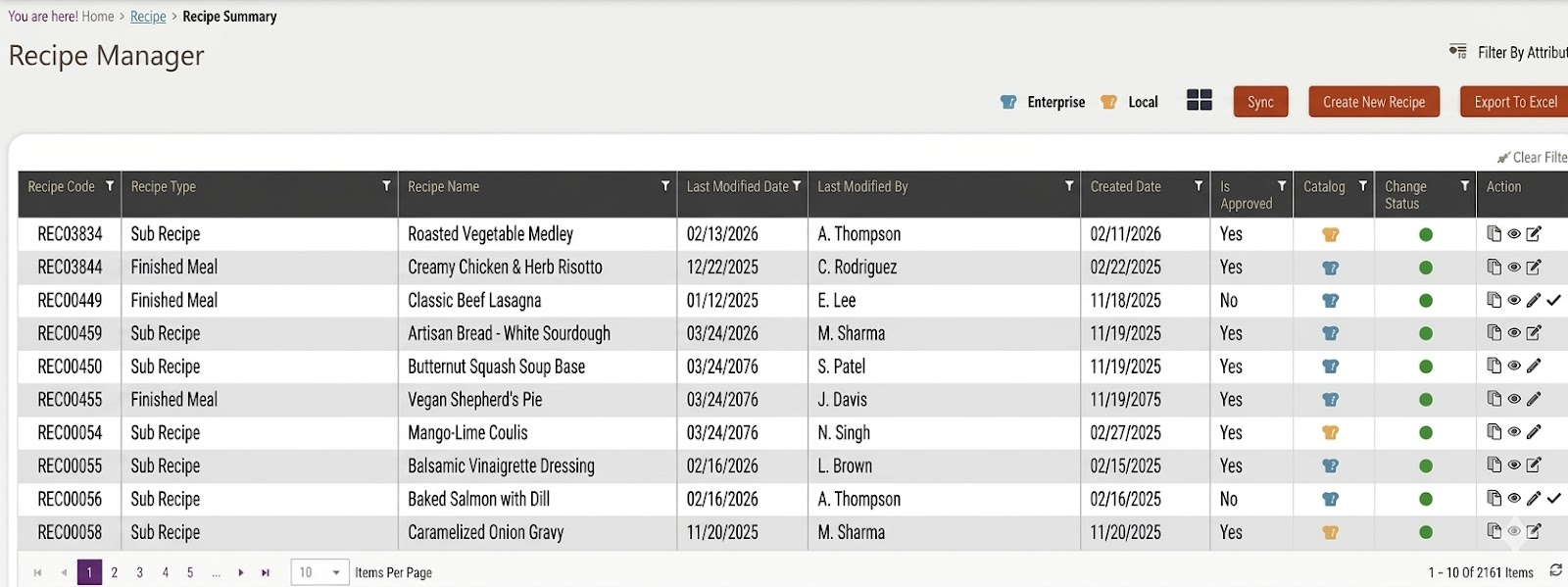This screenshot has height=587, width=1568.
Task: Click pencil edit icon for Butternut Squash Soup Base
Action: pyautogui.click(x=1534, y=367)
